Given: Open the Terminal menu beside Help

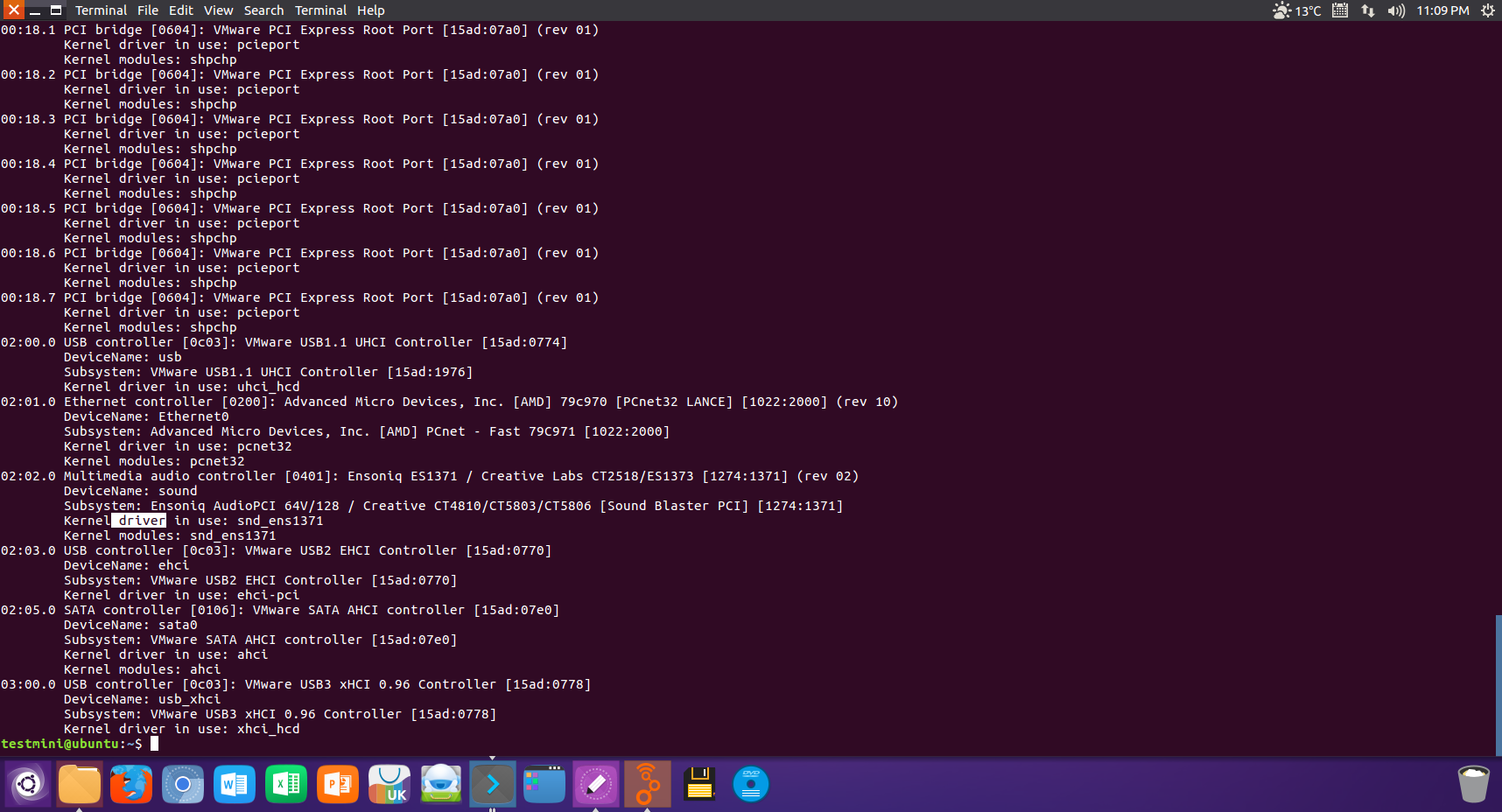Looking at the screenshot, I should (x=320, y=10).
